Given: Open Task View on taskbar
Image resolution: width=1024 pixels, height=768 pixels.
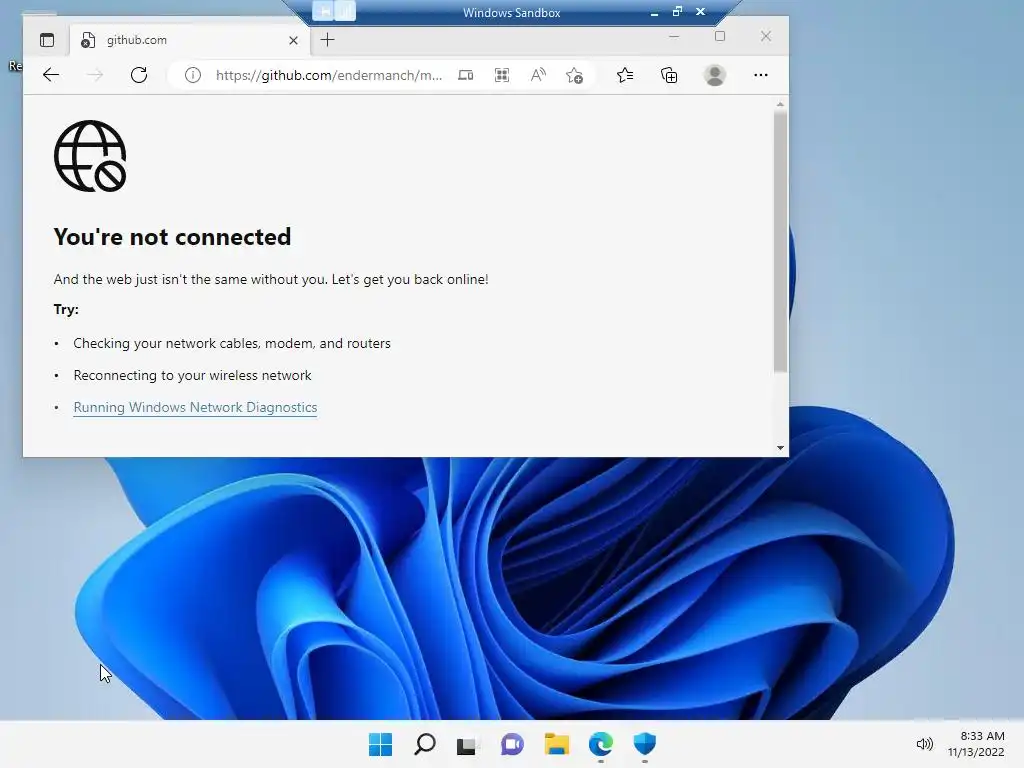Looking at the screenshot, I should 468,744.
